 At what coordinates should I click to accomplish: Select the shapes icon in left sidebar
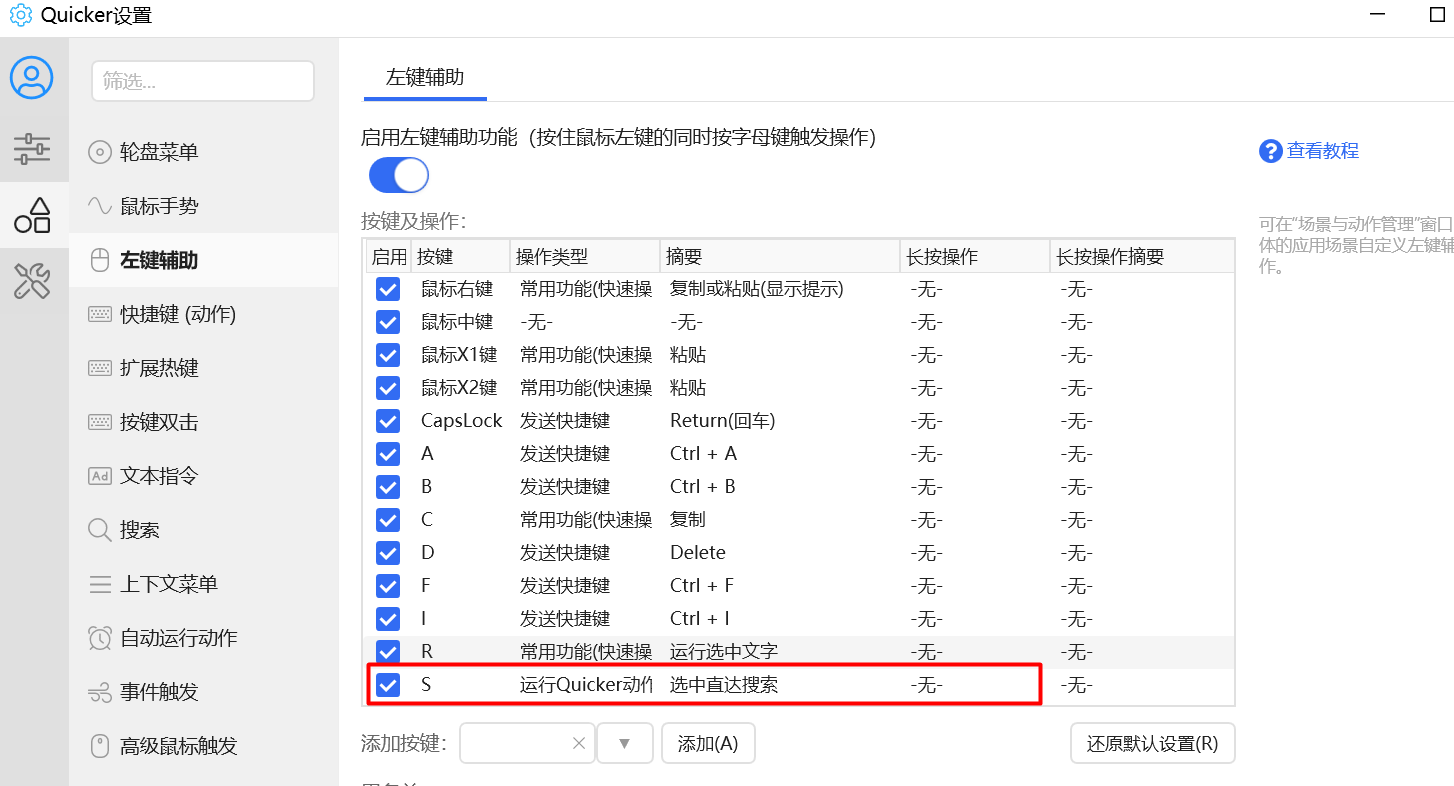point(32,215)
